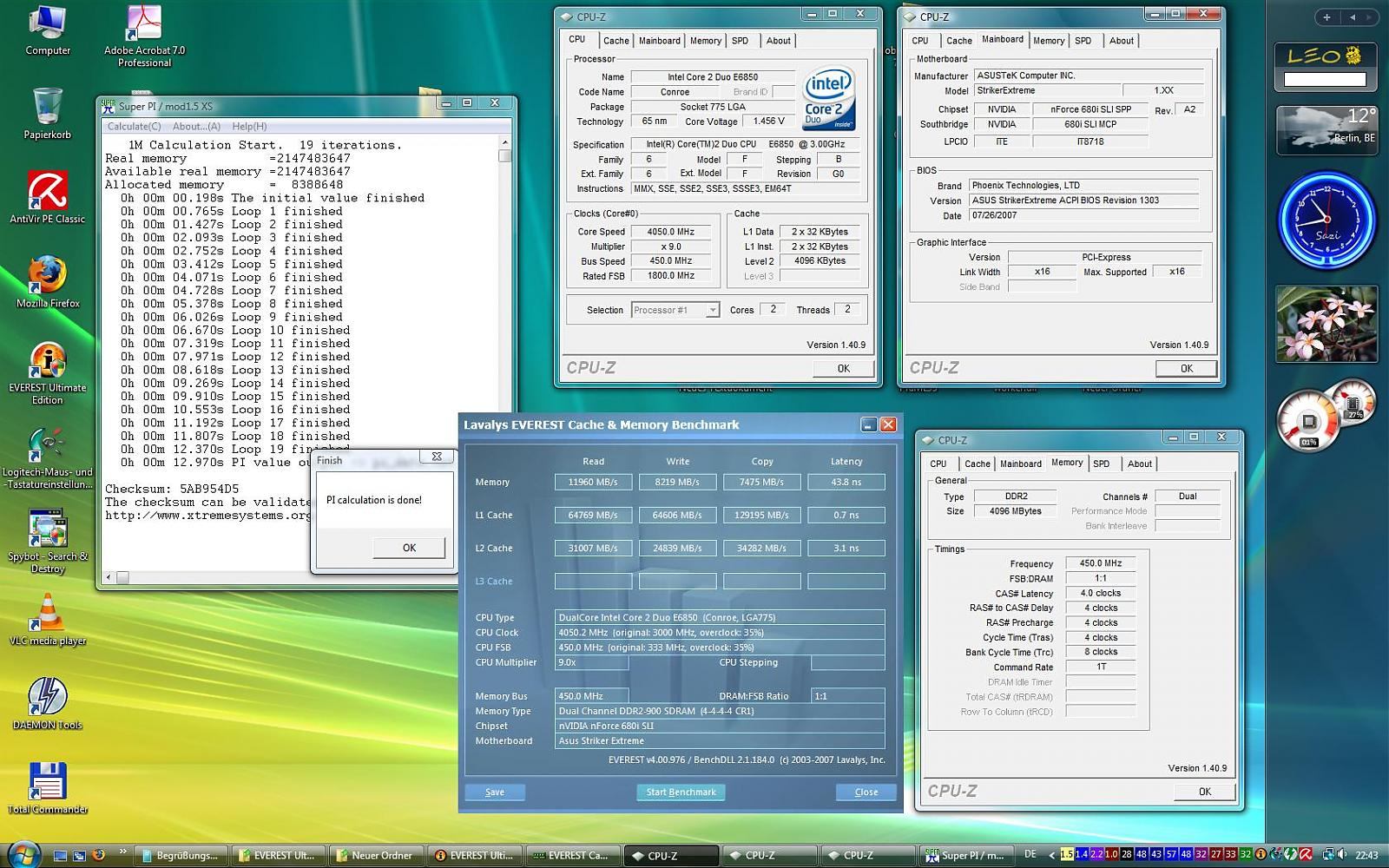
Task: Expand hidden quick launch items chevron
Action: pyautogui.click(x=122, y=852)
